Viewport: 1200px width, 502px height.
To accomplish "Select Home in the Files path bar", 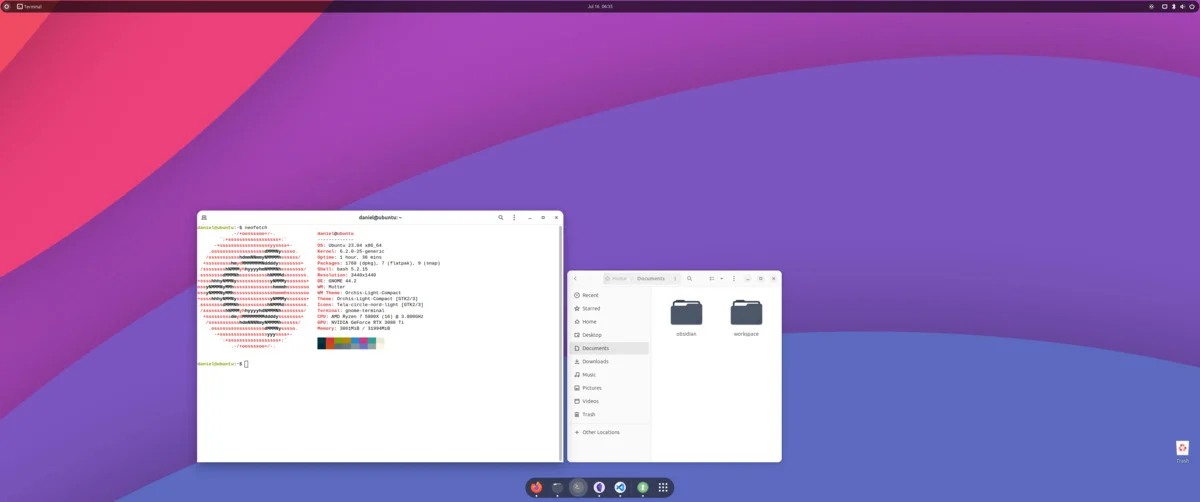I will [x=616, y=278].
